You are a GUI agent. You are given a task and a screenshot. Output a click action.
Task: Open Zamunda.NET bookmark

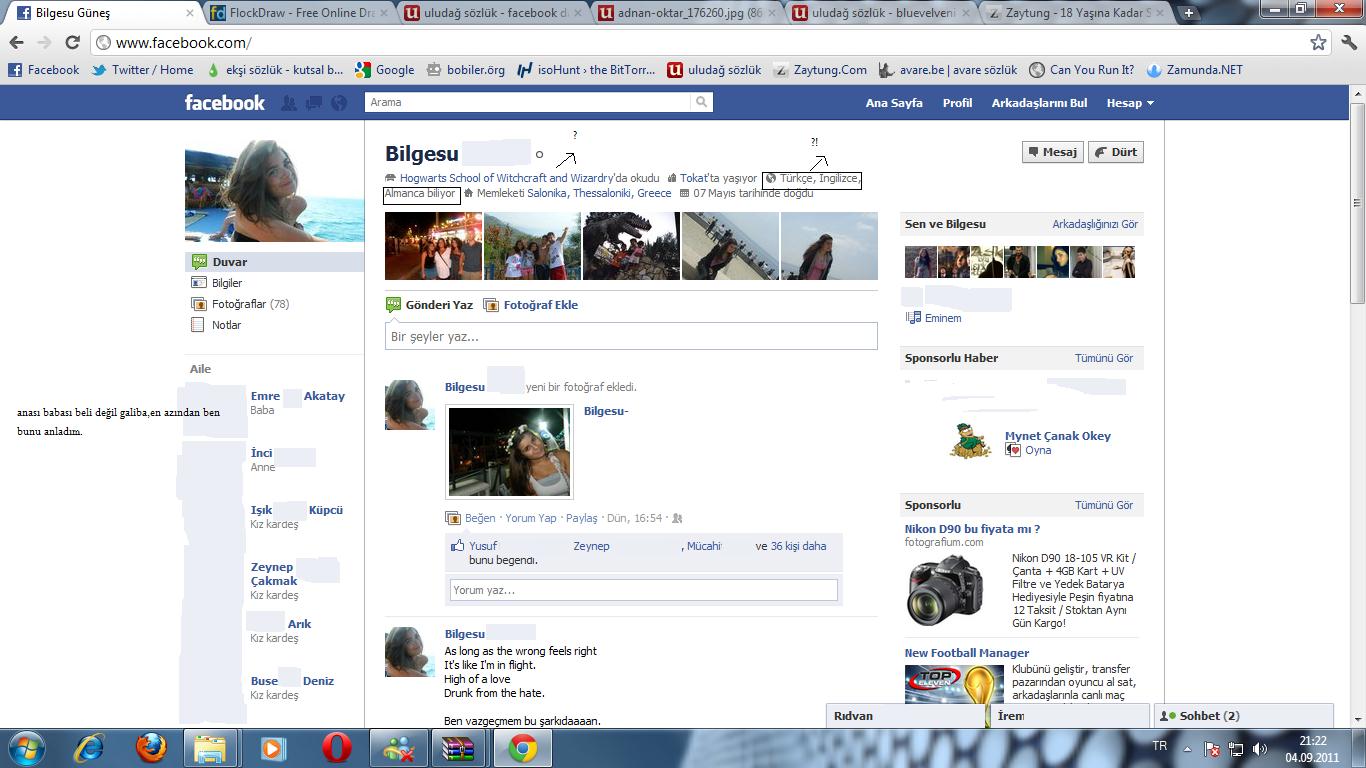[1195, 70]
